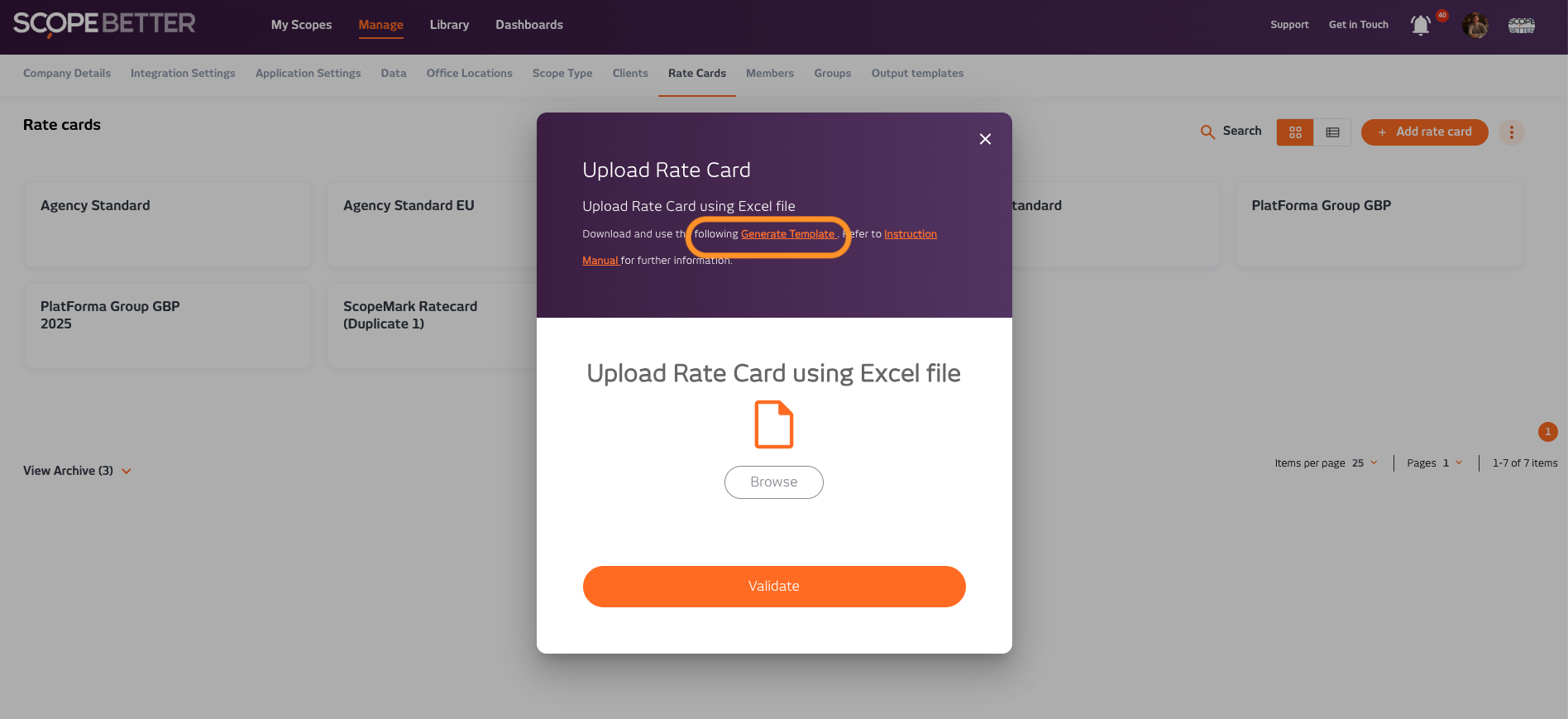Open the Items per page dropdown
The height and width of the screenshot is (719, 1568).
pyautogui.click(x=1365, y=463)
